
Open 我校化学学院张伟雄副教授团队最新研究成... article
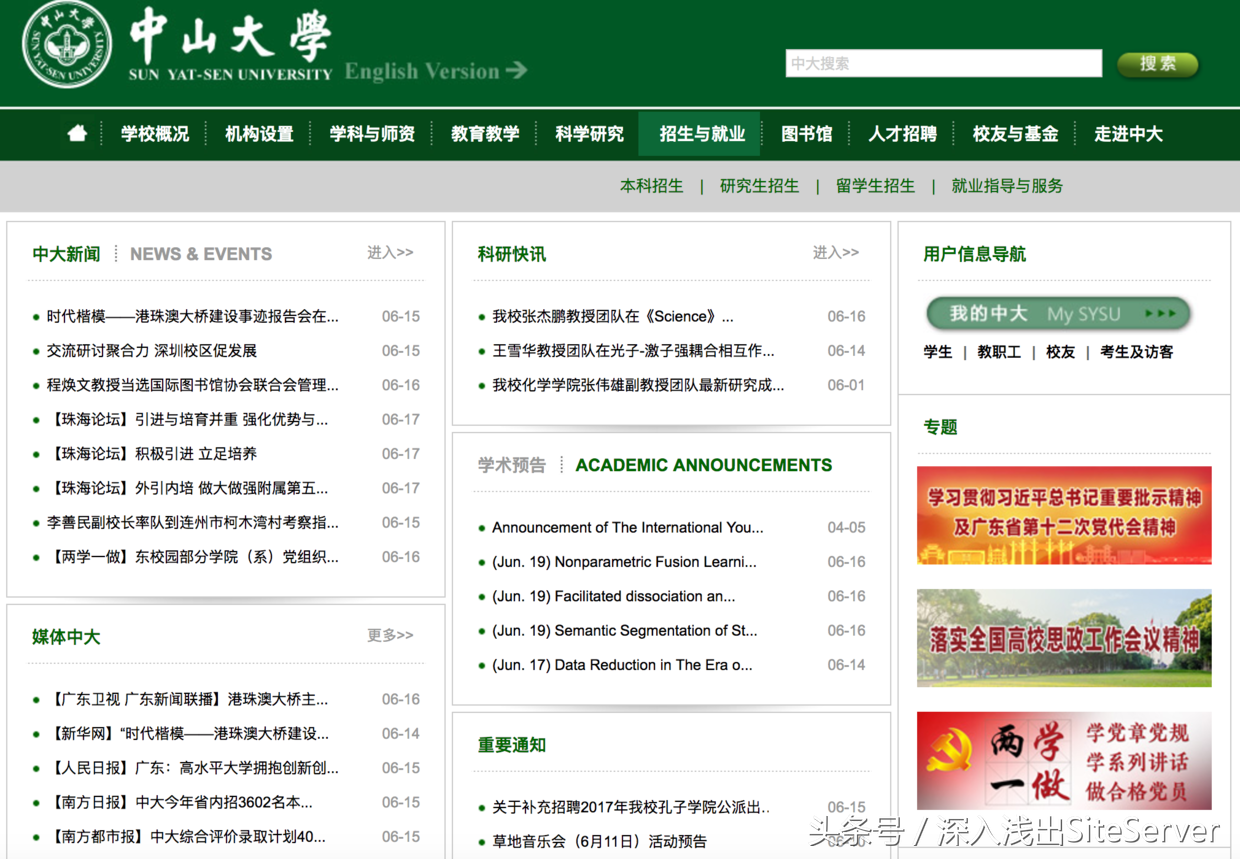pos(638,385)
